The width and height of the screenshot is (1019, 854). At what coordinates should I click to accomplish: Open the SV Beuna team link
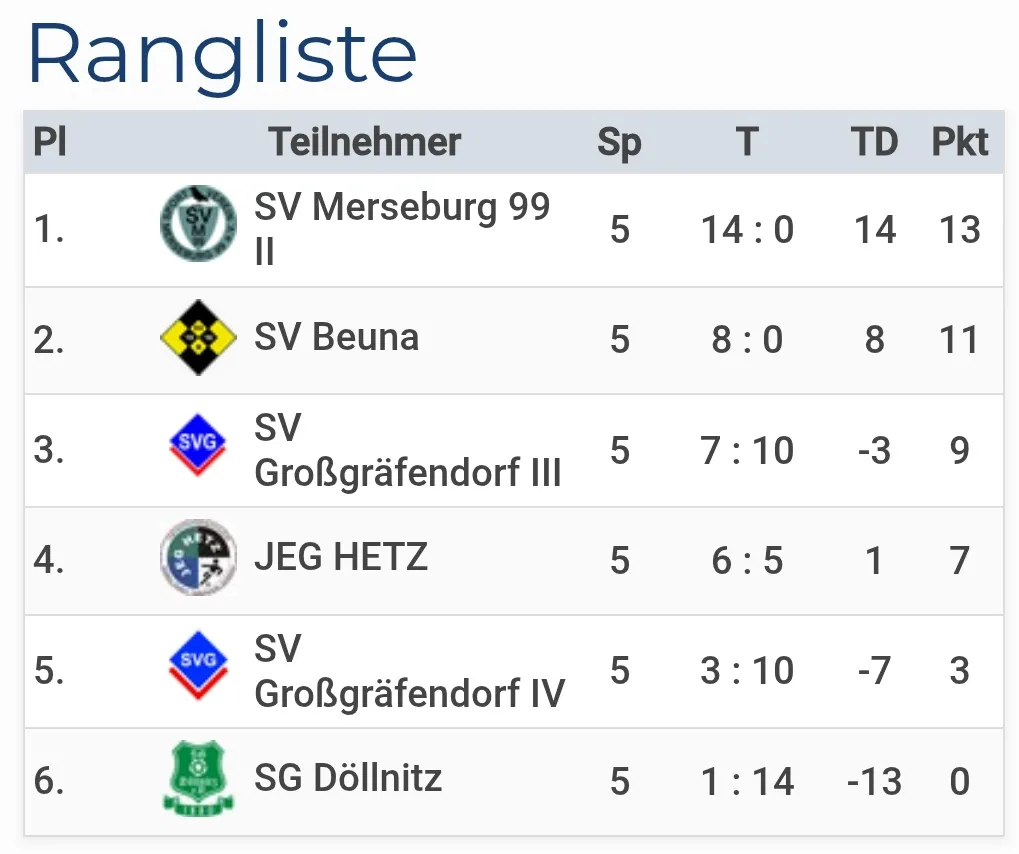[x=336, y=338]
